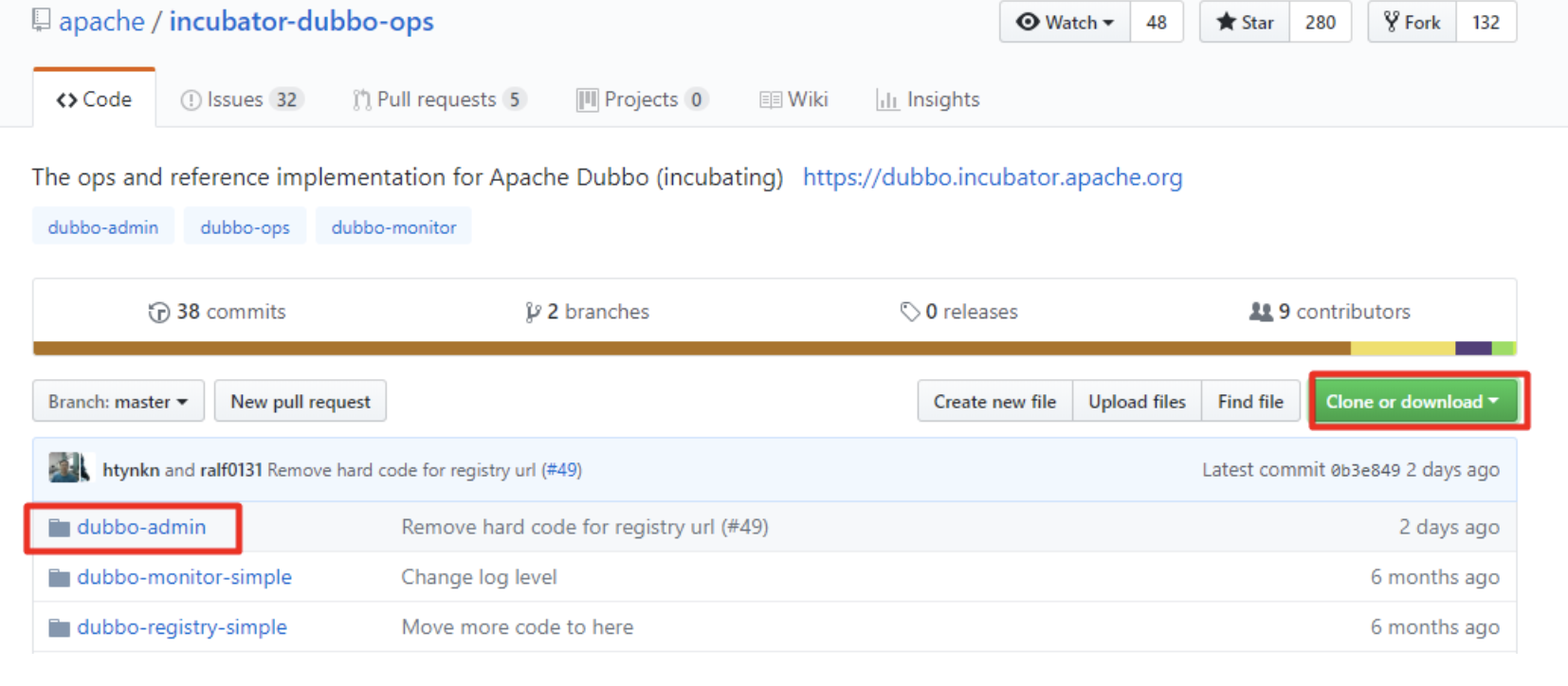Click the Projects board icon
This screenshot has height=686, width=1568.
[587, 99]
